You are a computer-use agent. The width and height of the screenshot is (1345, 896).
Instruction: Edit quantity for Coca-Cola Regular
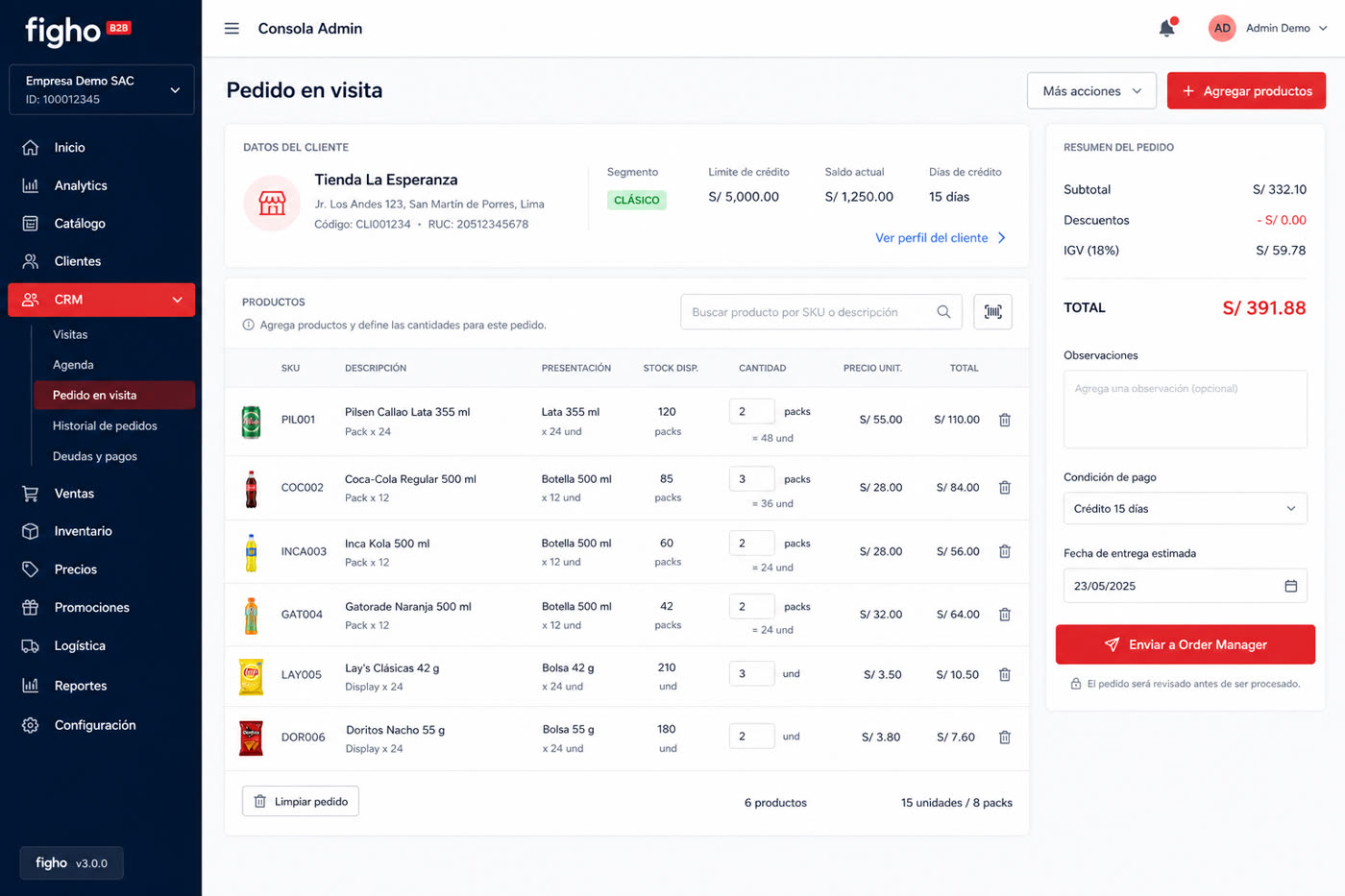pos(751,479)
